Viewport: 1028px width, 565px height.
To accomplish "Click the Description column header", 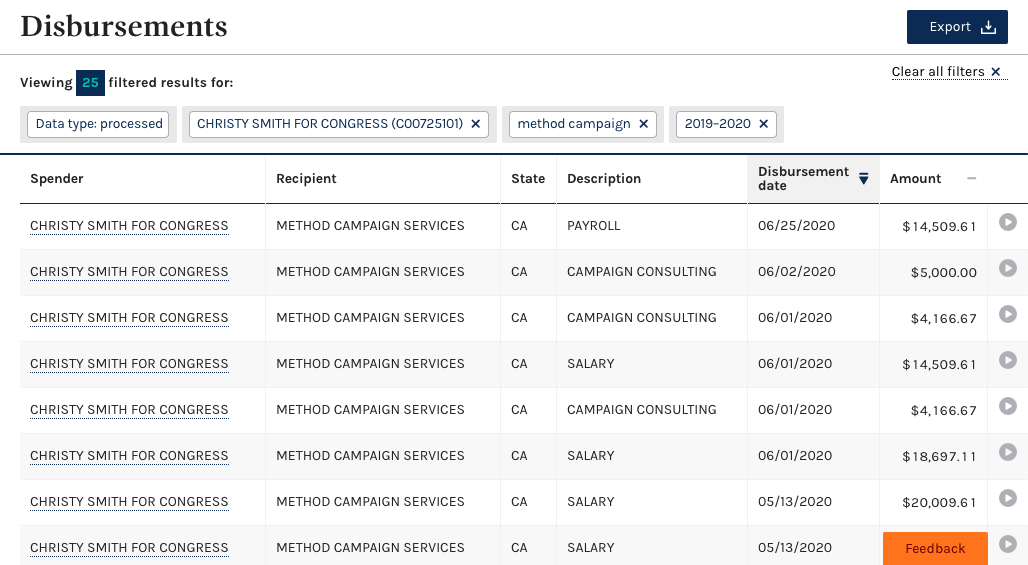I will [604, 179].
